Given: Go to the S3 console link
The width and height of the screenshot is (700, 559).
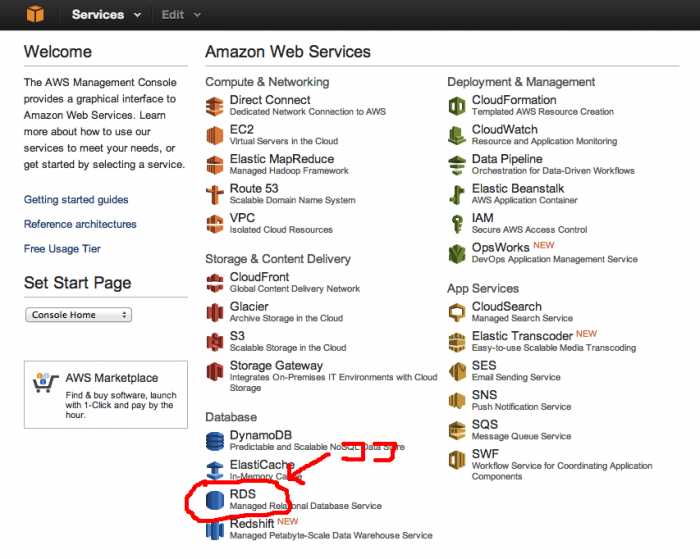Looking at the screenshot, I should [x=237, y=336].
